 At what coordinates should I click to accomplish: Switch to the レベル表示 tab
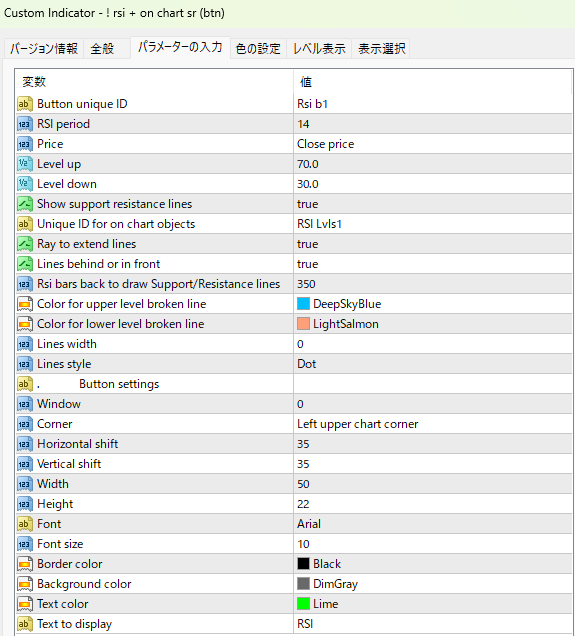(319, 49)
